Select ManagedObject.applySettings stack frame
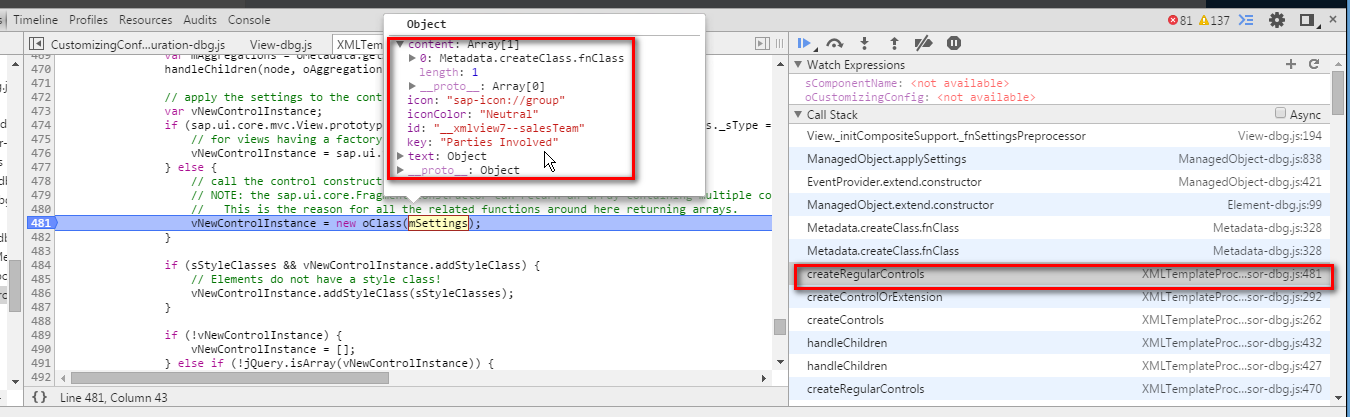The image size is (1350, 417). tap(1060, 159)
